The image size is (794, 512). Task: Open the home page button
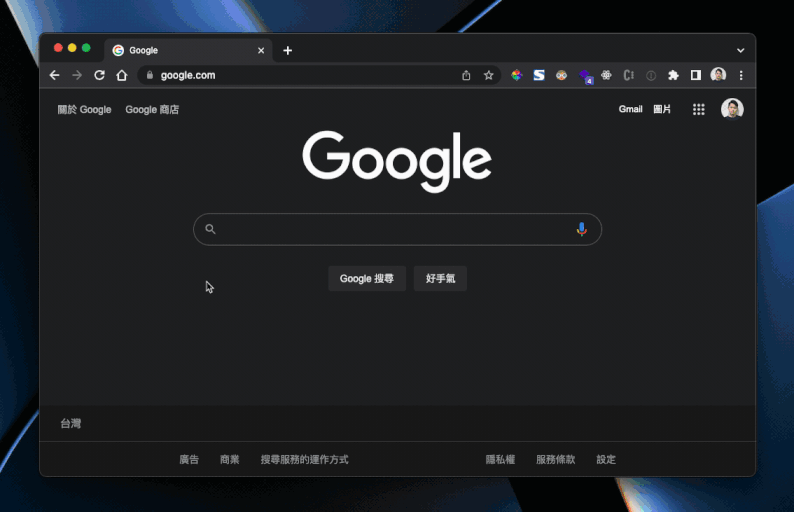pyautogui.click(x=122, y=75)
